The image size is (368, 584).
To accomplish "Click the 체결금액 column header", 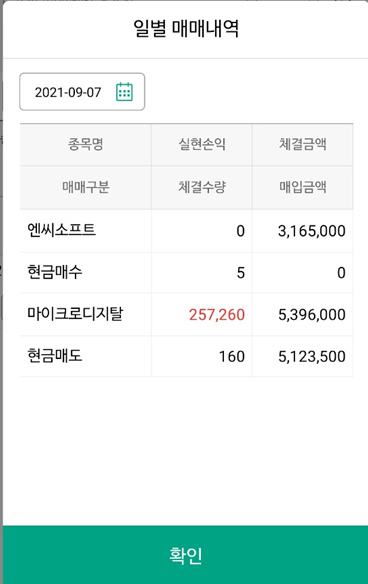I will click(303, 144).
